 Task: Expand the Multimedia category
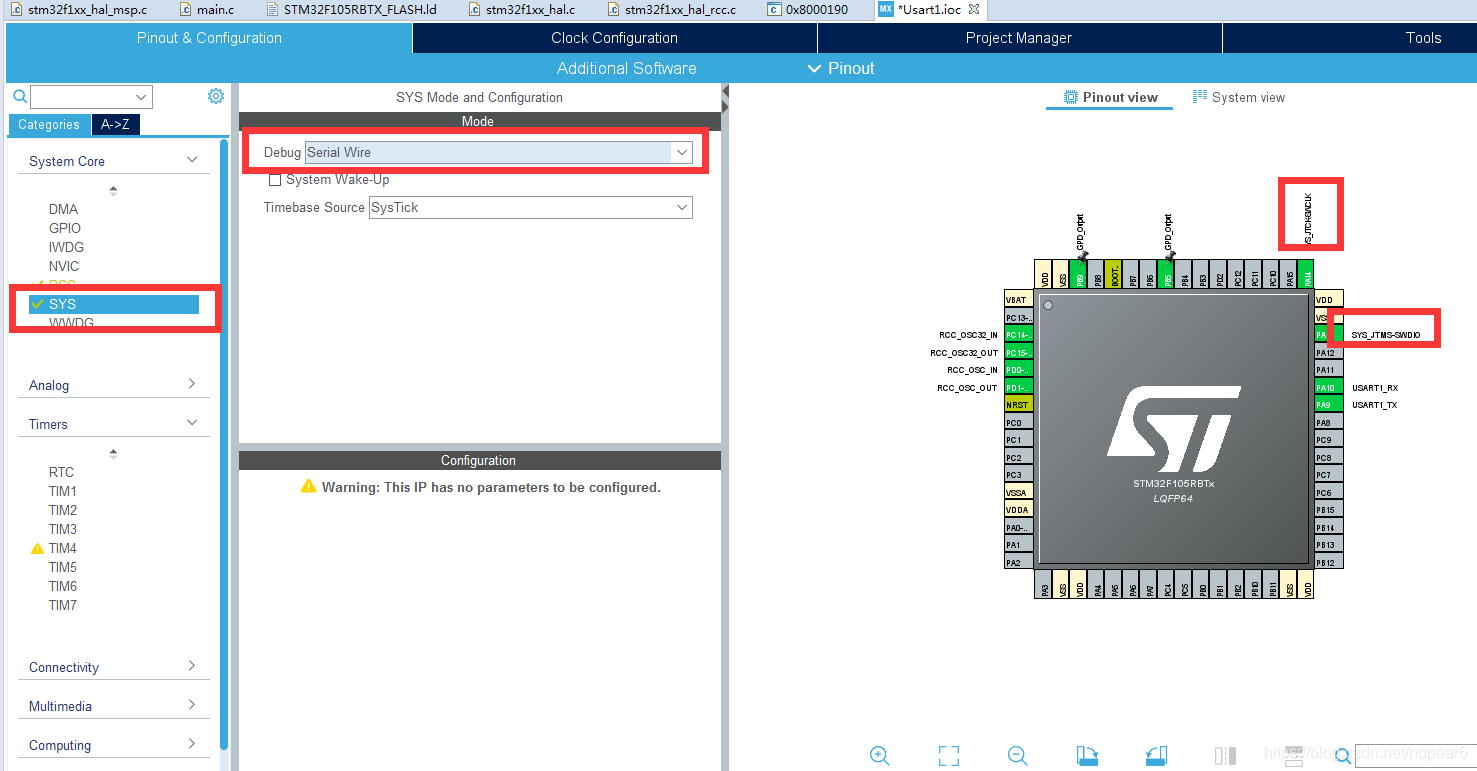pos(192,705)
